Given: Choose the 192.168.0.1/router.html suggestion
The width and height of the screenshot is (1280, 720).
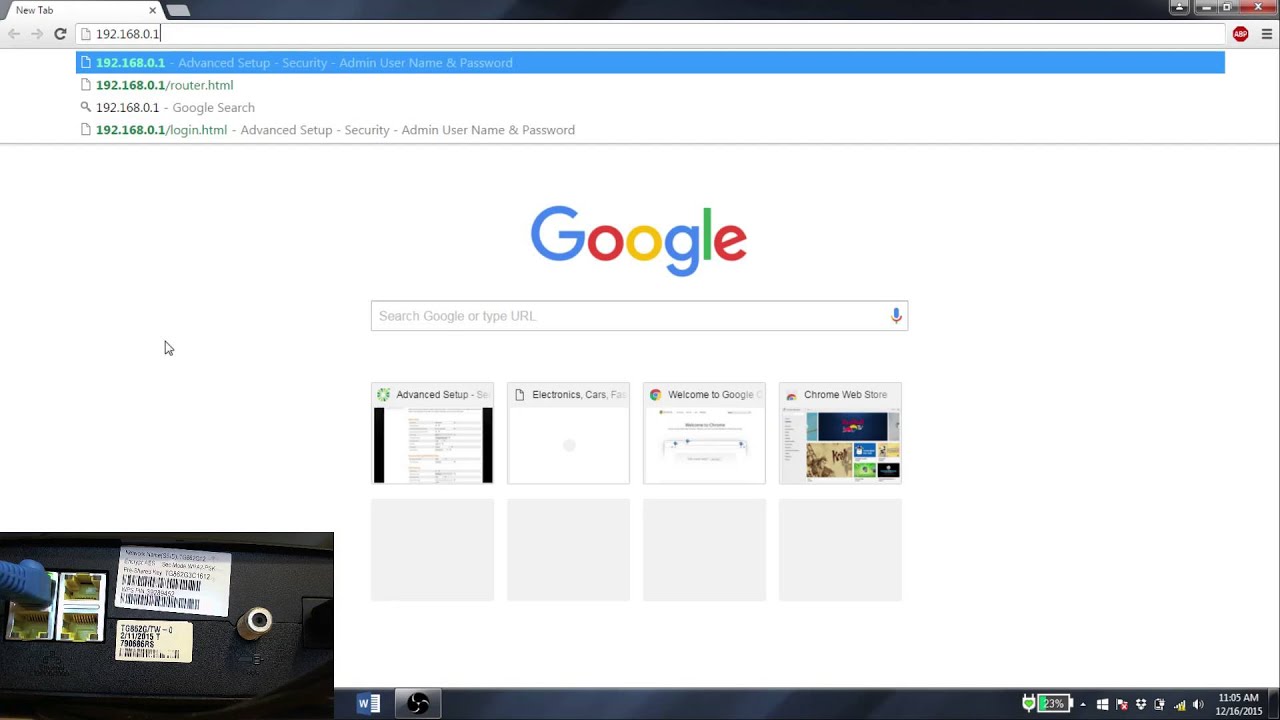Looking at the screenshot, I should (x=650, y=85).
